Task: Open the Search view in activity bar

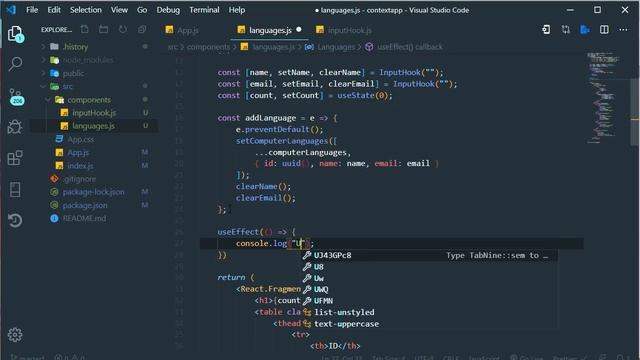Action: click(16, 64)
